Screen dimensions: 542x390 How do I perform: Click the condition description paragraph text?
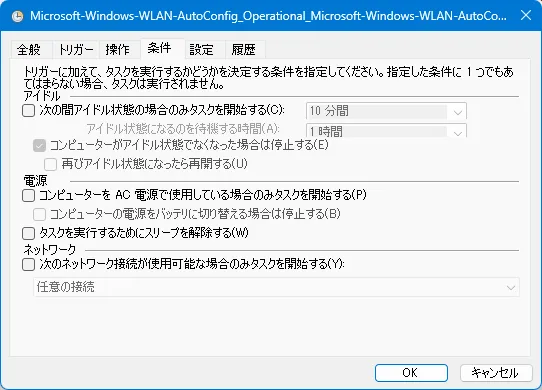[268, 78]
